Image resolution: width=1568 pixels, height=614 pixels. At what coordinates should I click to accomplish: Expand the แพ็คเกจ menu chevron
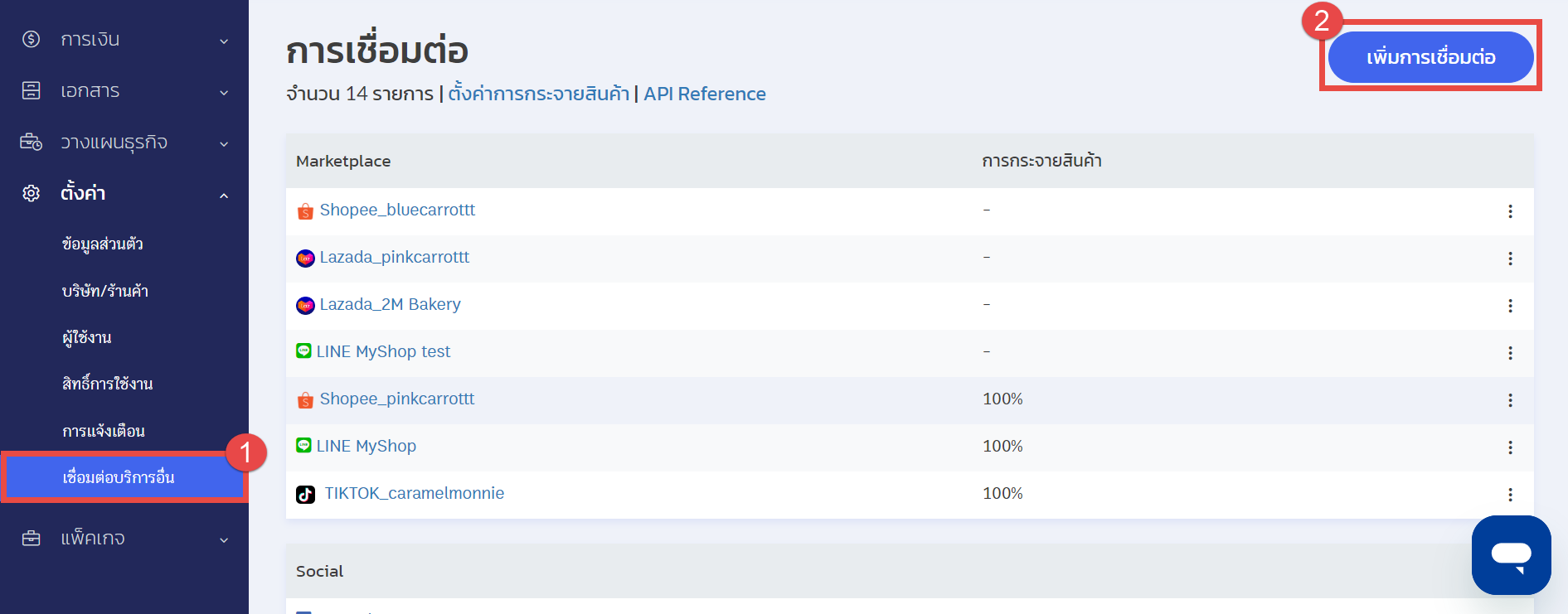point(224,540)
